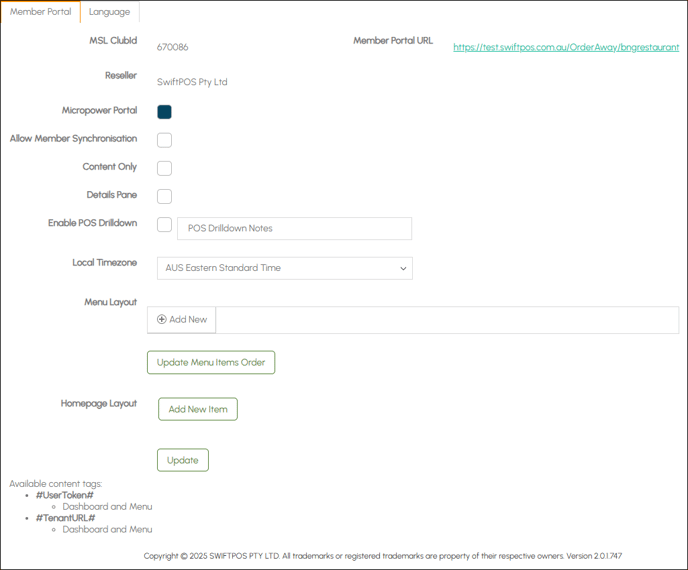Click Dashboard and Menu under #UserToken#
The height and width of the screenshot is (570, 688).
pos(108,506)
